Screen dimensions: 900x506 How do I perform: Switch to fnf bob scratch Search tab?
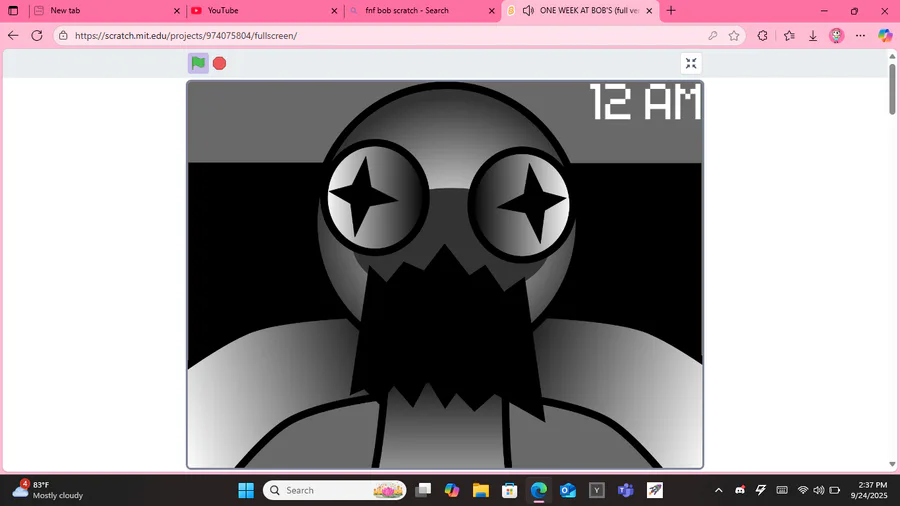422,10
